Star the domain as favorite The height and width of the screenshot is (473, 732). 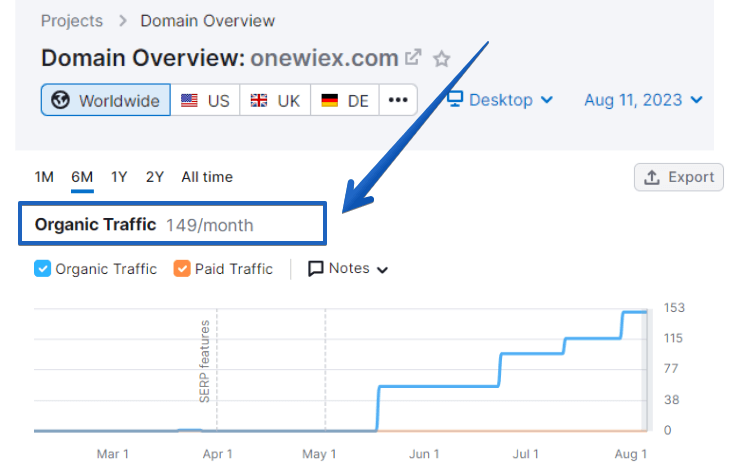(441, 59)
